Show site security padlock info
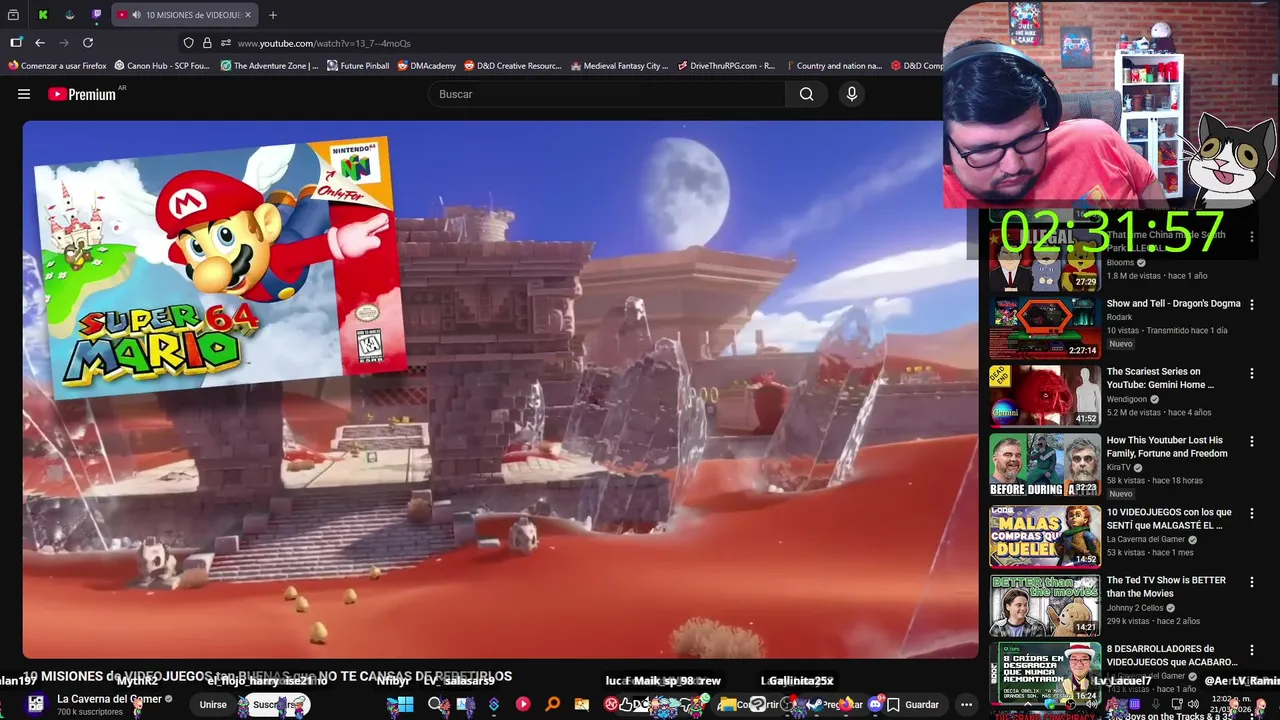The image size is (1280, 720). [207, 43]
